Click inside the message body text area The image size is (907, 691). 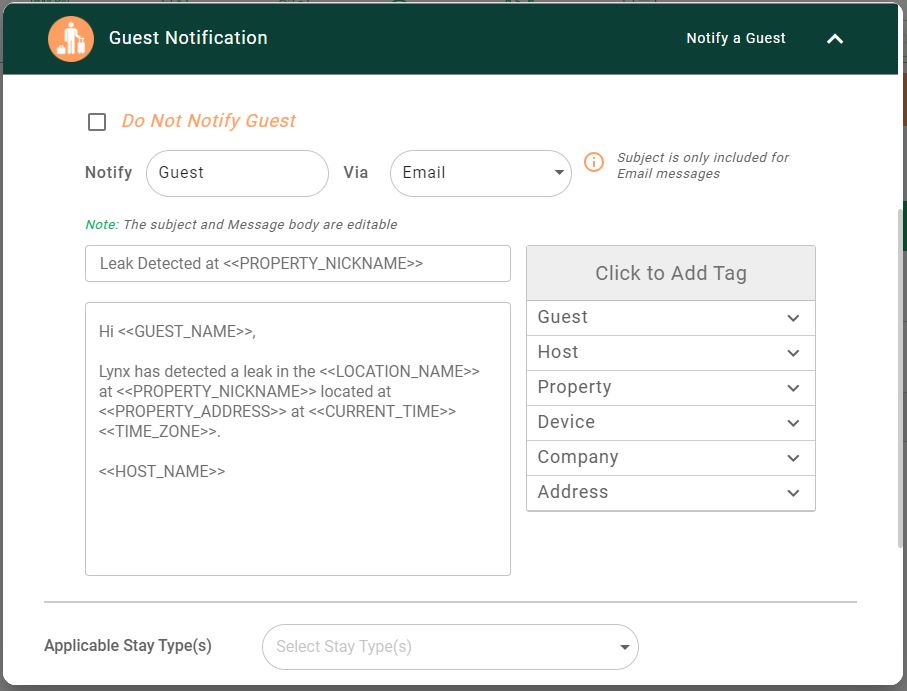coord(298,439)
